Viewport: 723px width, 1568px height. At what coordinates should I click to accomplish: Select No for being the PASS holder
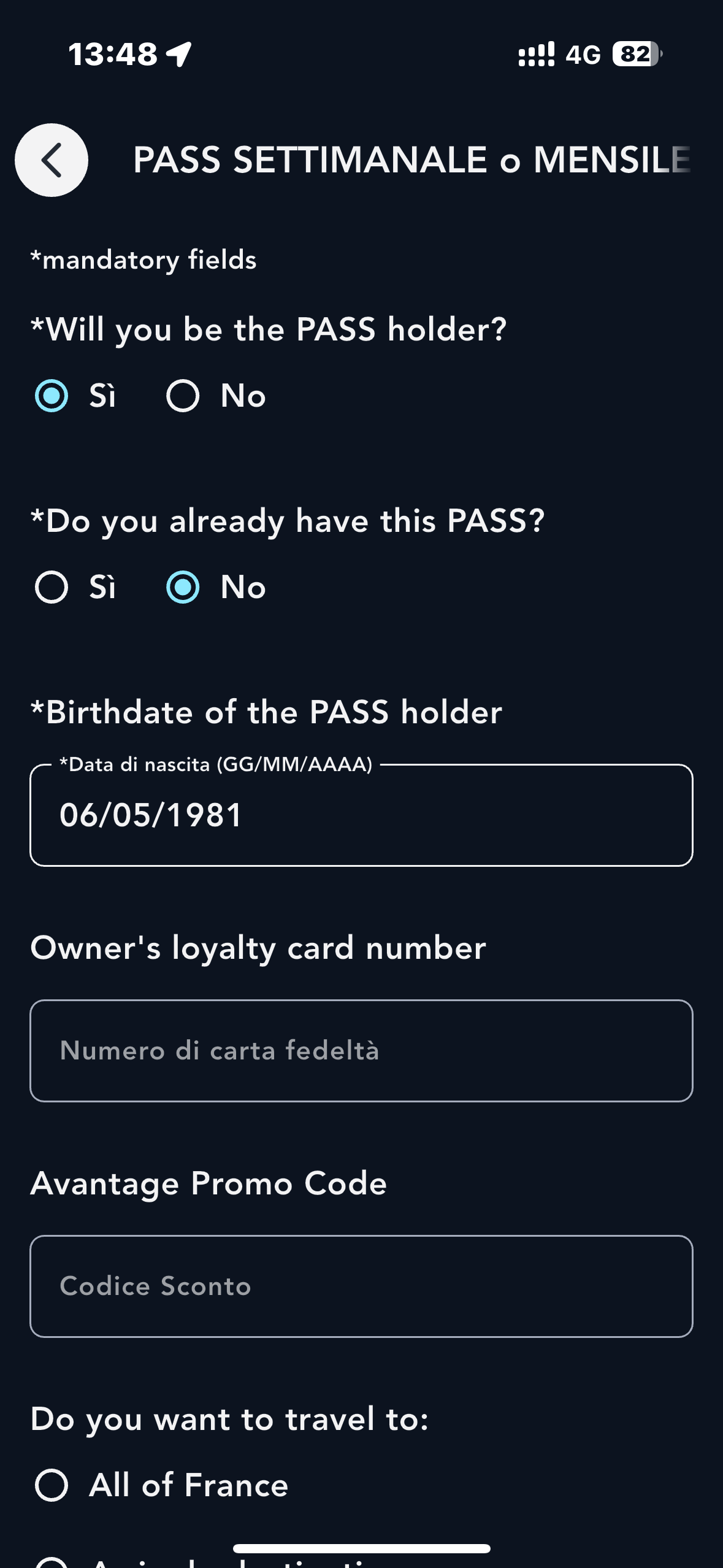[x=183, y=396]
